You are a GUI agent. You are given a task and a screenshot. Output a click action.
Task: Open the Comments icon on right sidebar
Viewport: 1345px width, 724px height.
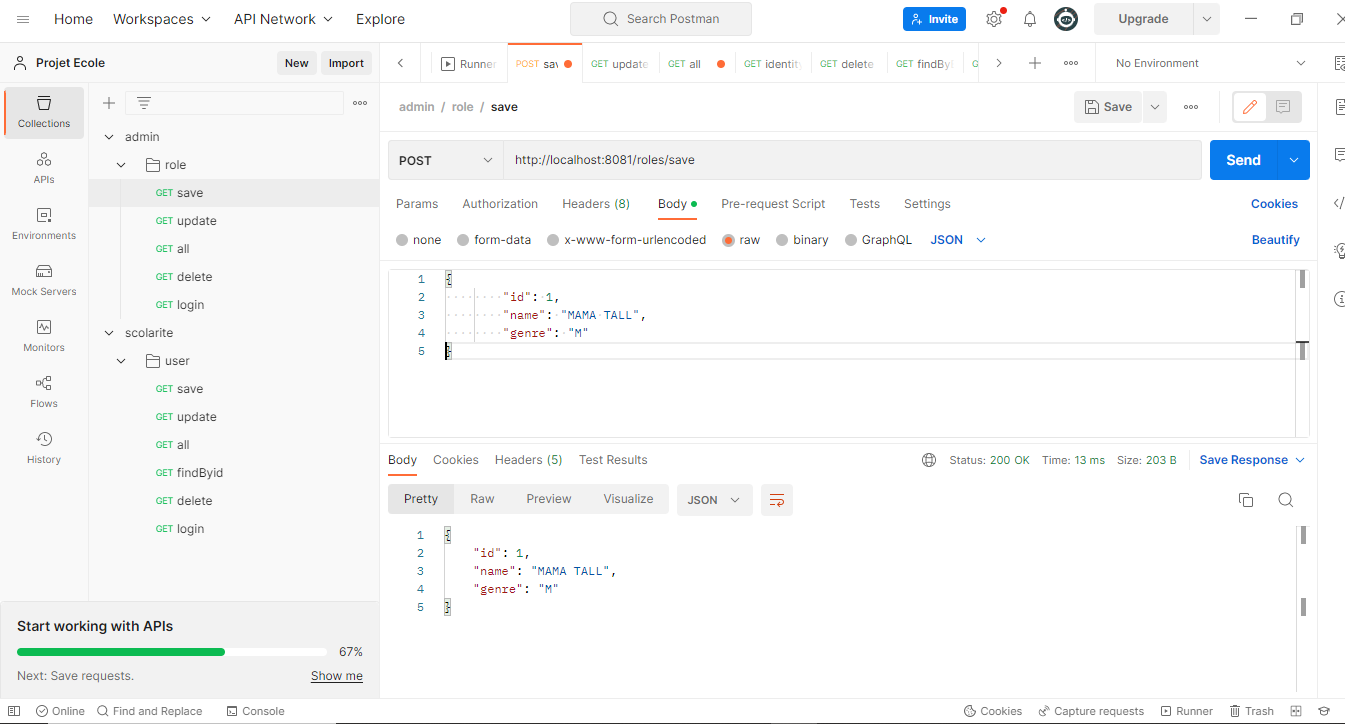(x=1339, y=155)
